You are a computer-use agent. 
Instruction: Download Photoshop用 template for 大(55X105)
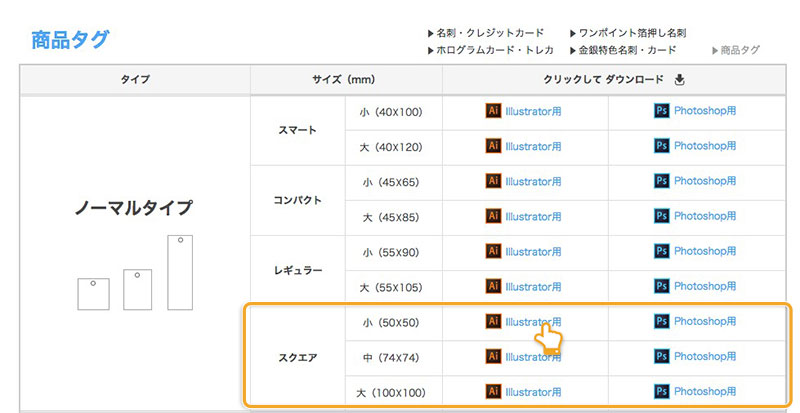click(705, 286)
